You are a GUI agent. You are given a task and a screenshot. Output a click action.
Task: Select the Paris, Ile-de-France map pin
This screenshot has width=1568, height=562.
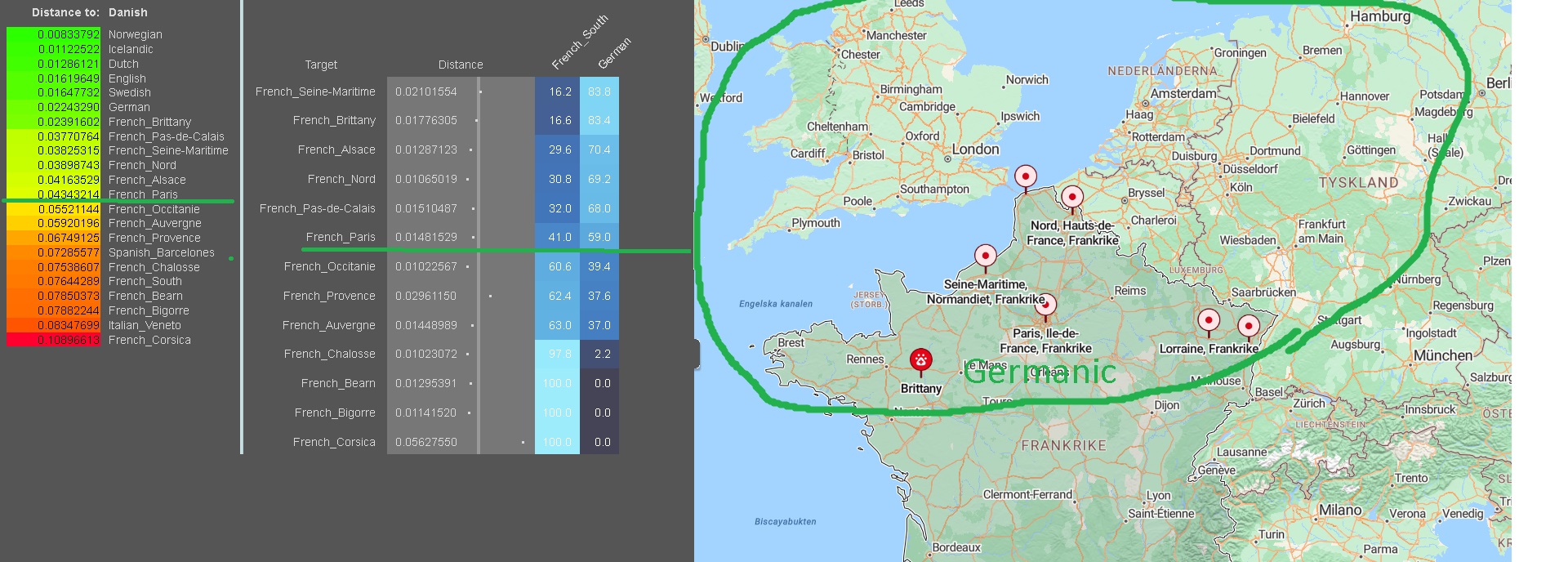coord(1045,306)
